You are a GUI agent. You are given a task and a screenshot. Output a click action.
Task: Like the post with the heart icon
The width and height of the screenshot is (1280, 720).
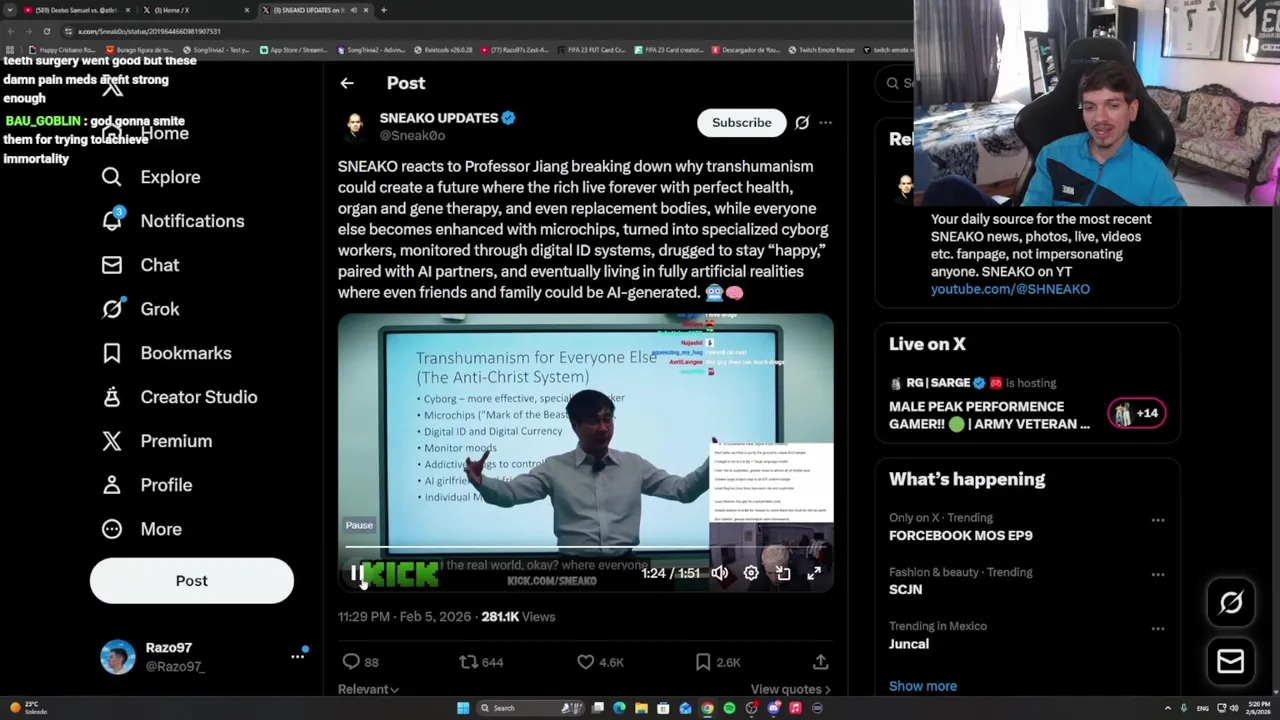pos(585,661)
